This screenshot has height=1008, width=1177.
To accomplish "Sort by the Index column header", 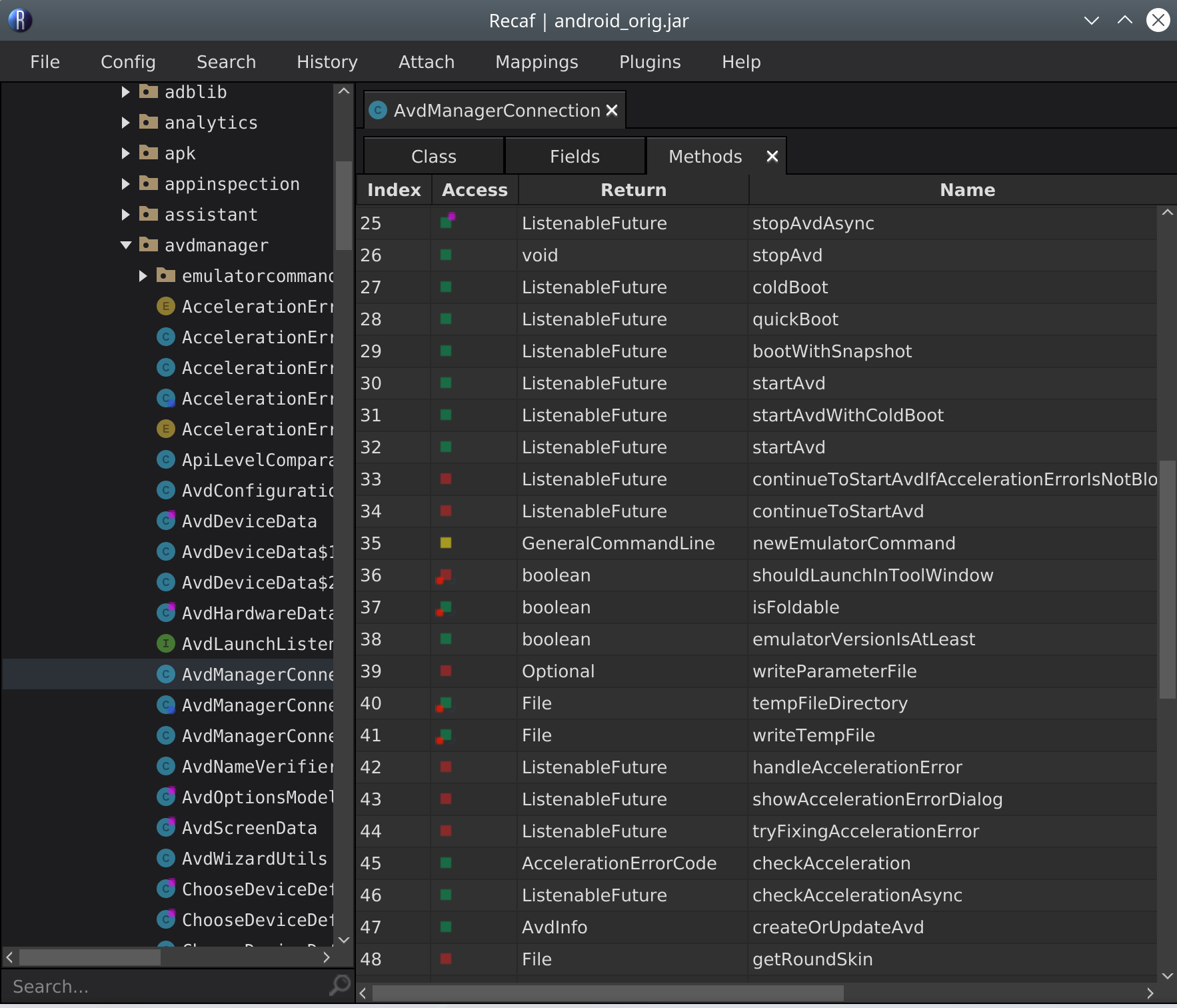I will (394, 190).
